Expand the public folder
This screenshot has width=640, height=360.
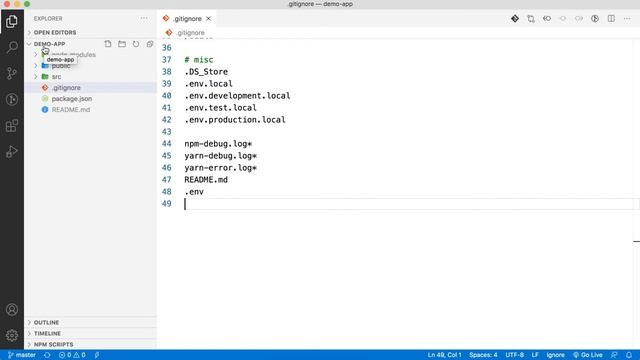point(36,66)
